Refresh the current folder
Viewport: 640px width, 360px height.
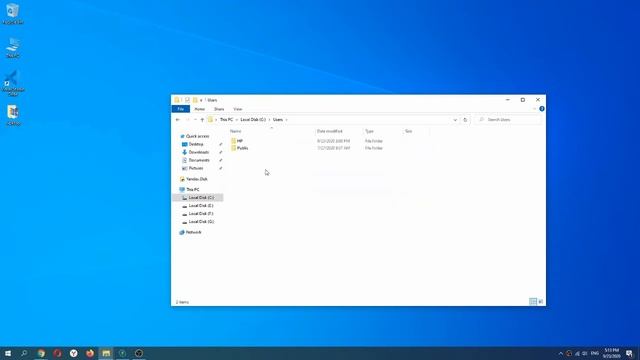pyautogui.click(x=465, y=120)
